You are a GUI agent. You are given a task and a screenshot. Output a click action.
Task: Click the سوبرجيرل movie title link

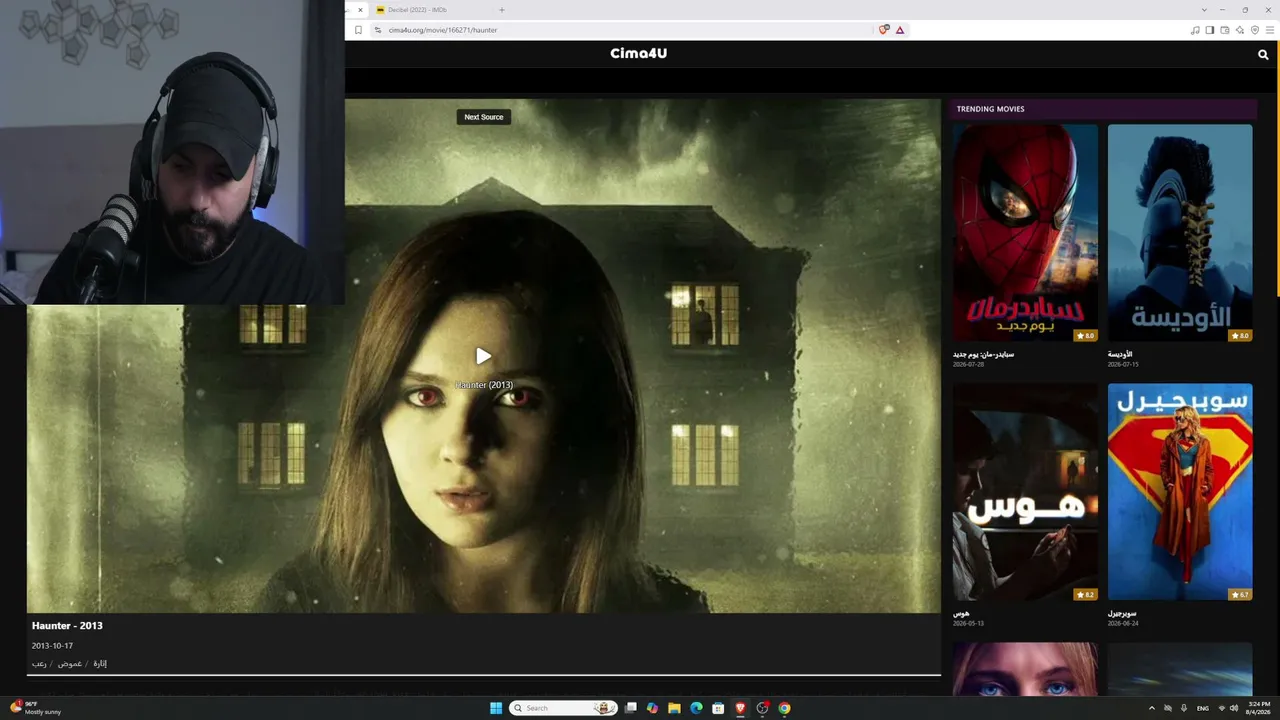click(x=1122, y=613)
